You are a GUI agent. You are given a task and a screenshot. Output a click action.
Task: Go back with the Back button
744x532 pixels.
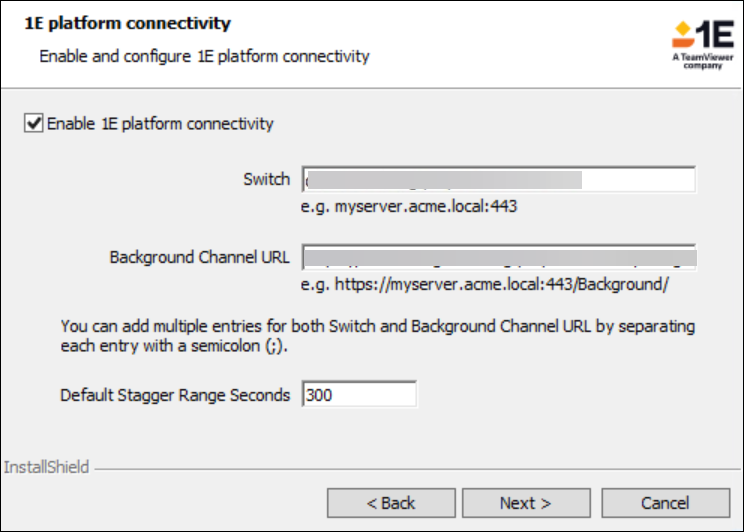coord(391,503)
